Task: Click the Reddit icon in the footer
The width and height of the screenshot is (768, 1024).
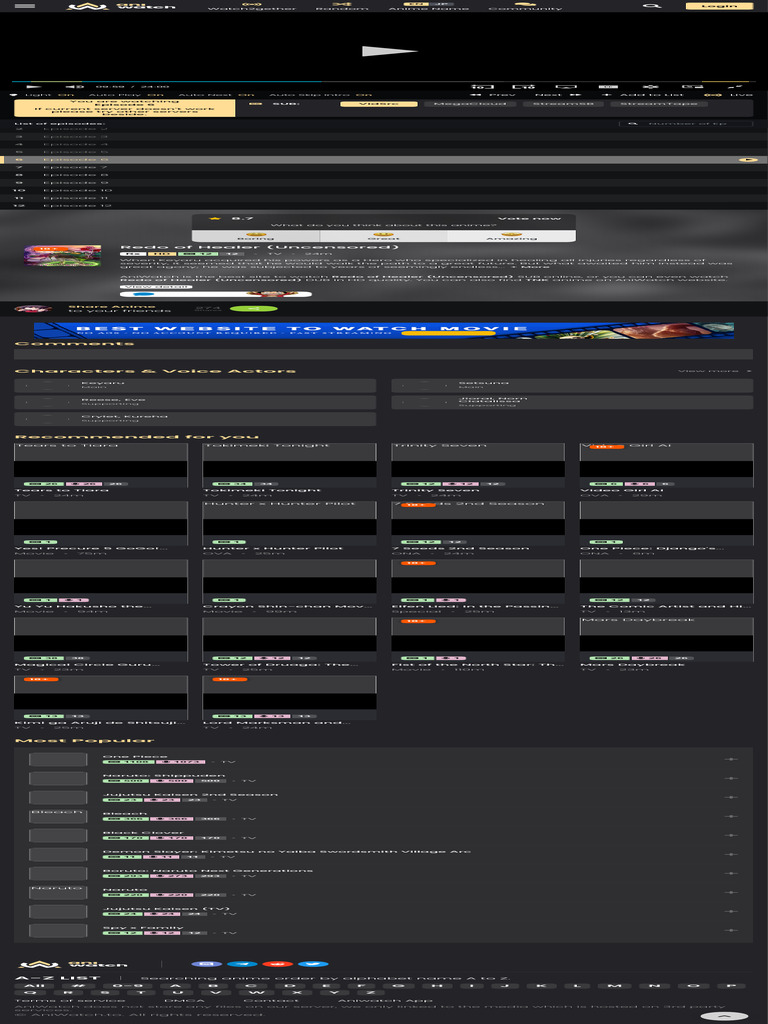Action: coord(278,964)
